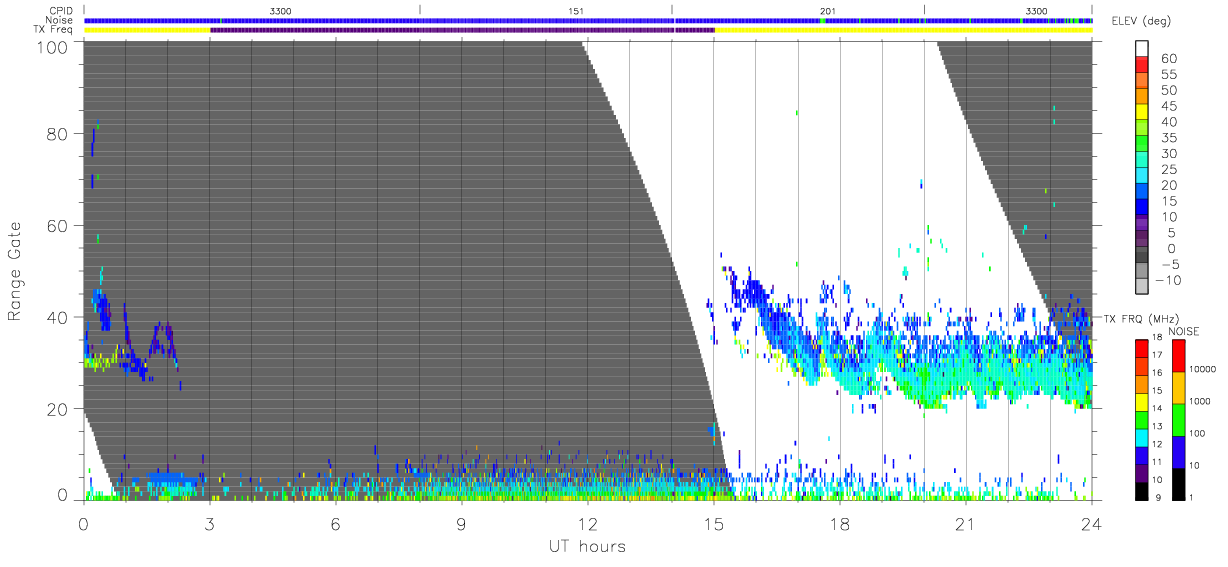Pick the light gray bottom ELEV colorbar segment
Viewport: 1228px width, 567px height.
click(1143, 288)
